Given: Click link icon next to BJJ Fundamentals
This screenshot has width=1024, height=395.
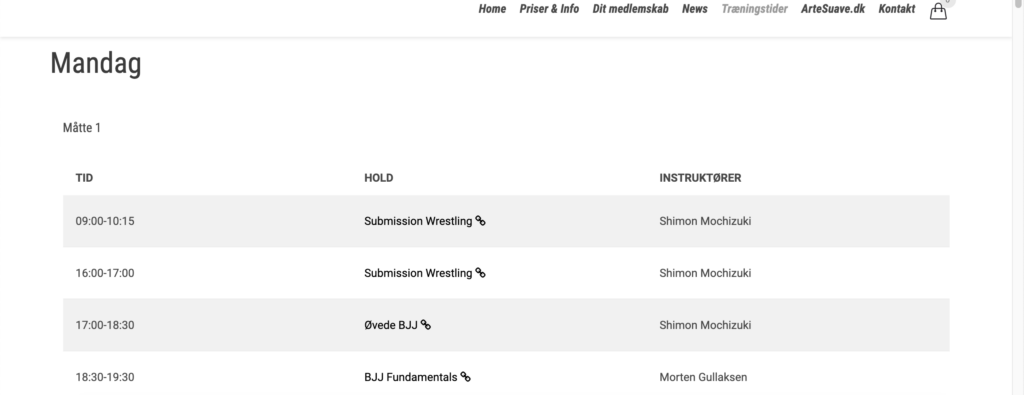Looking at the screenshot, I should coord(466,377).
